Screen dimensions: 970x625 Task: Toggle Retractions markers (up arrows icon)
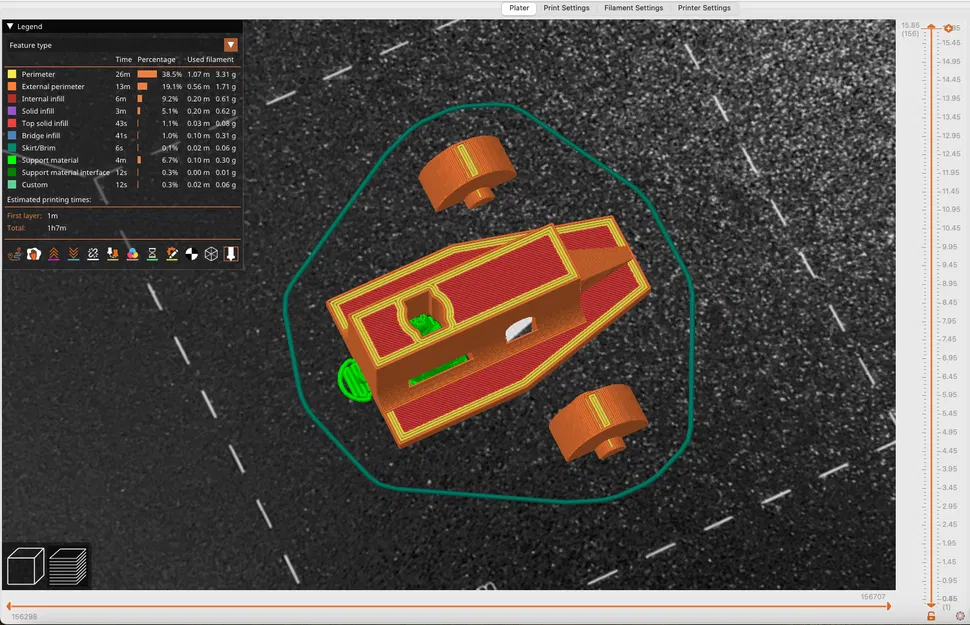tap(54, 254)
